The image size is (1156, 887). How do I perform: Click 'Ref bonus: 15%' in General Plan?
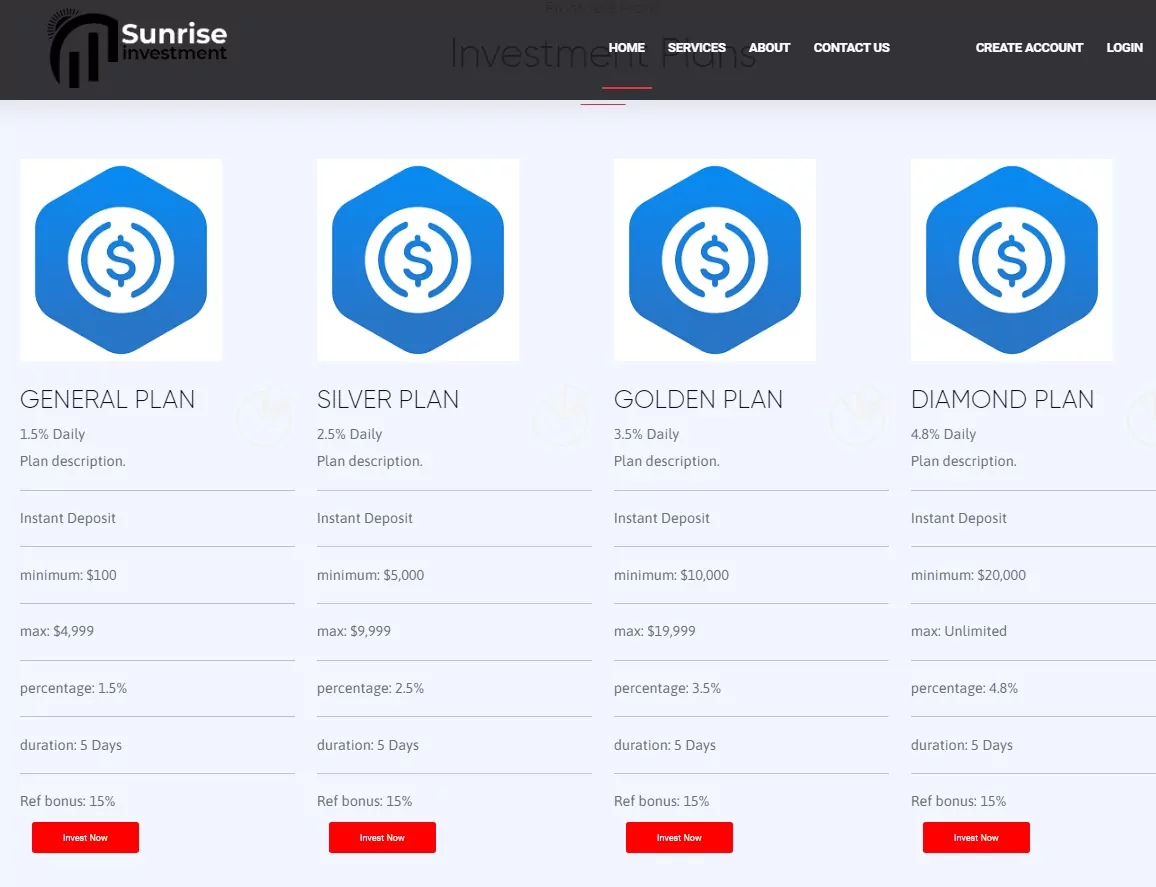68,801
